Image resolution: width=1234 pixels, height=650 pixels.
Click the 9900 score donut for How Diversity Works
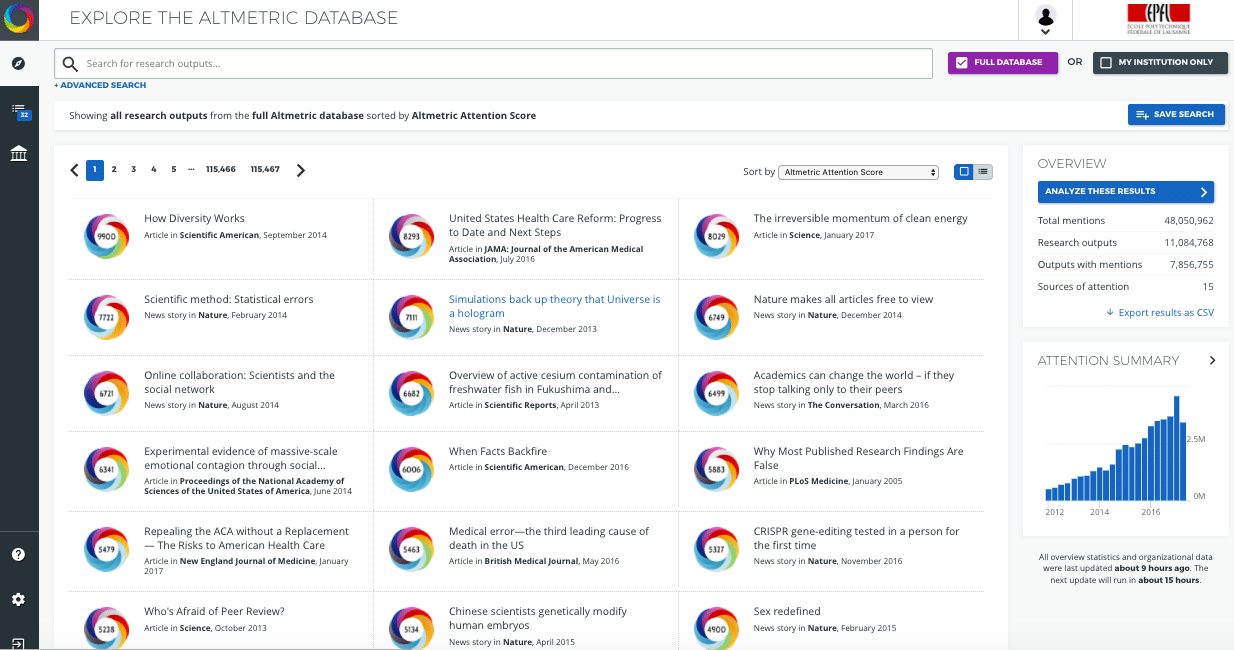pyautogui.click(x=106, y=236)
